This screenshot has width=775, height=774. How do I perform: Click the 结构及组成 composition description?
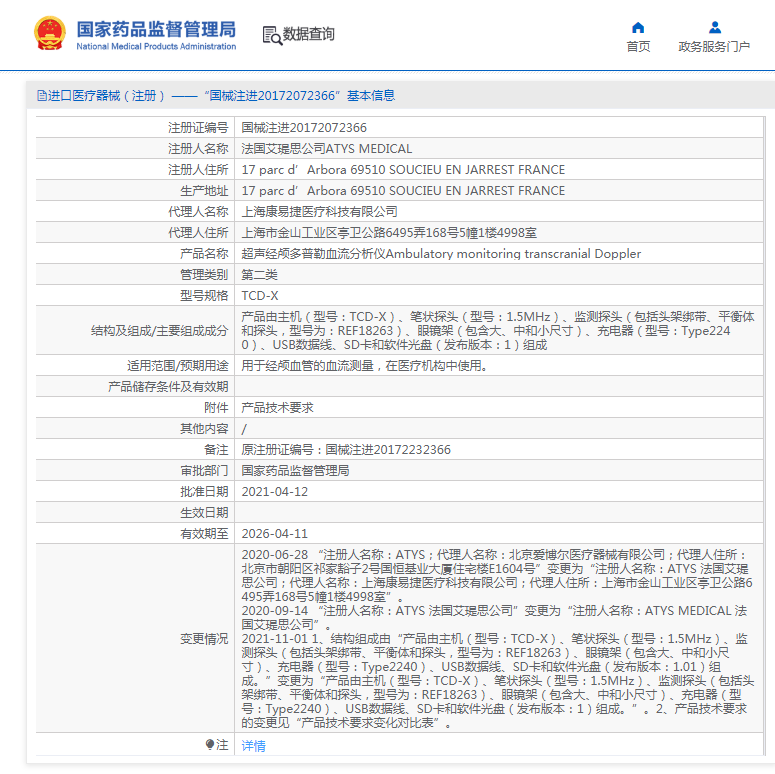tap(498, 330)
